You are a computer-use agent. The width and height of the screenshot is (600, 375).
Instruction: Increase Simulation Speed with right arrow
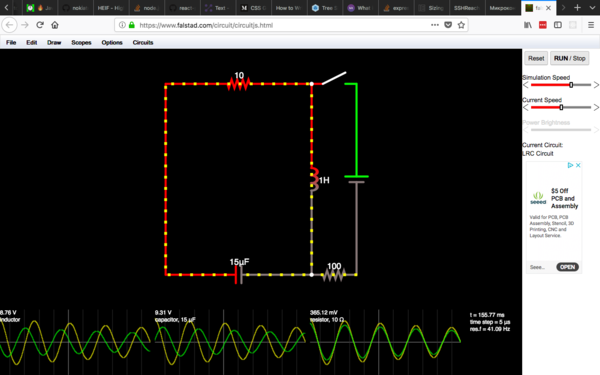pos(596,85)
